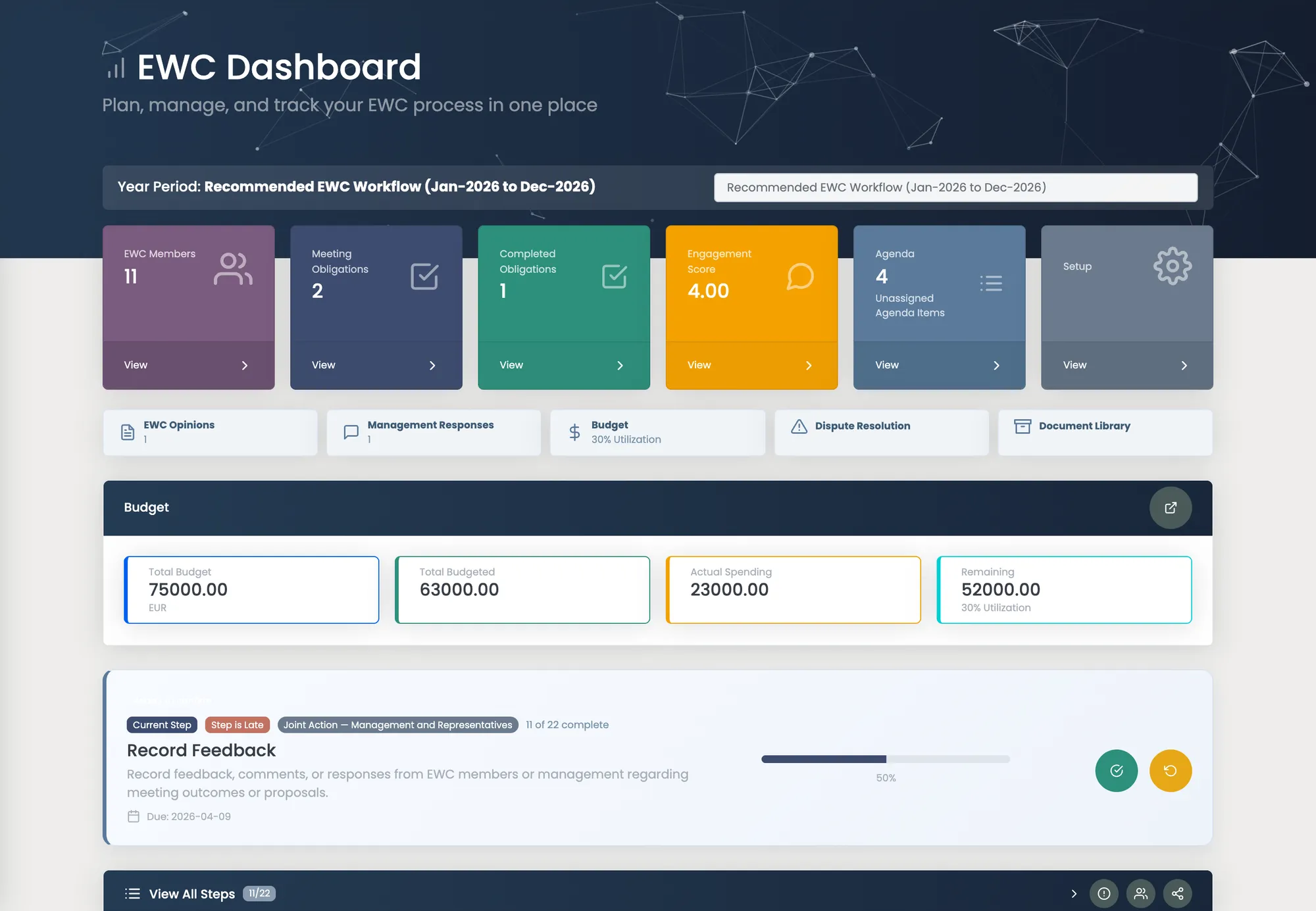The image size is (1316, 911).
Task: Click the Dispute Resolution warning triangle icon
Action: [x=799, y=426]
